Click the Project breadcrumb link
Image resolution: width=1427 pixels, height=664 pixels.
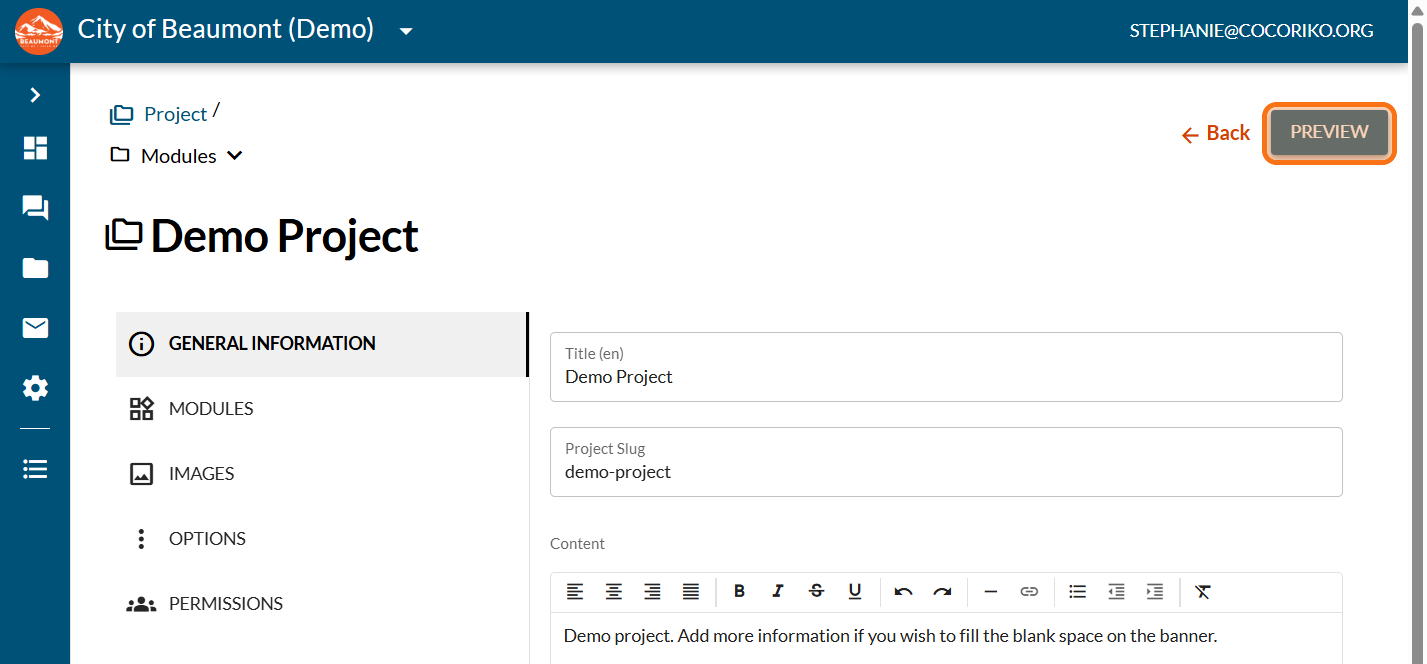[x=174, y=114]
